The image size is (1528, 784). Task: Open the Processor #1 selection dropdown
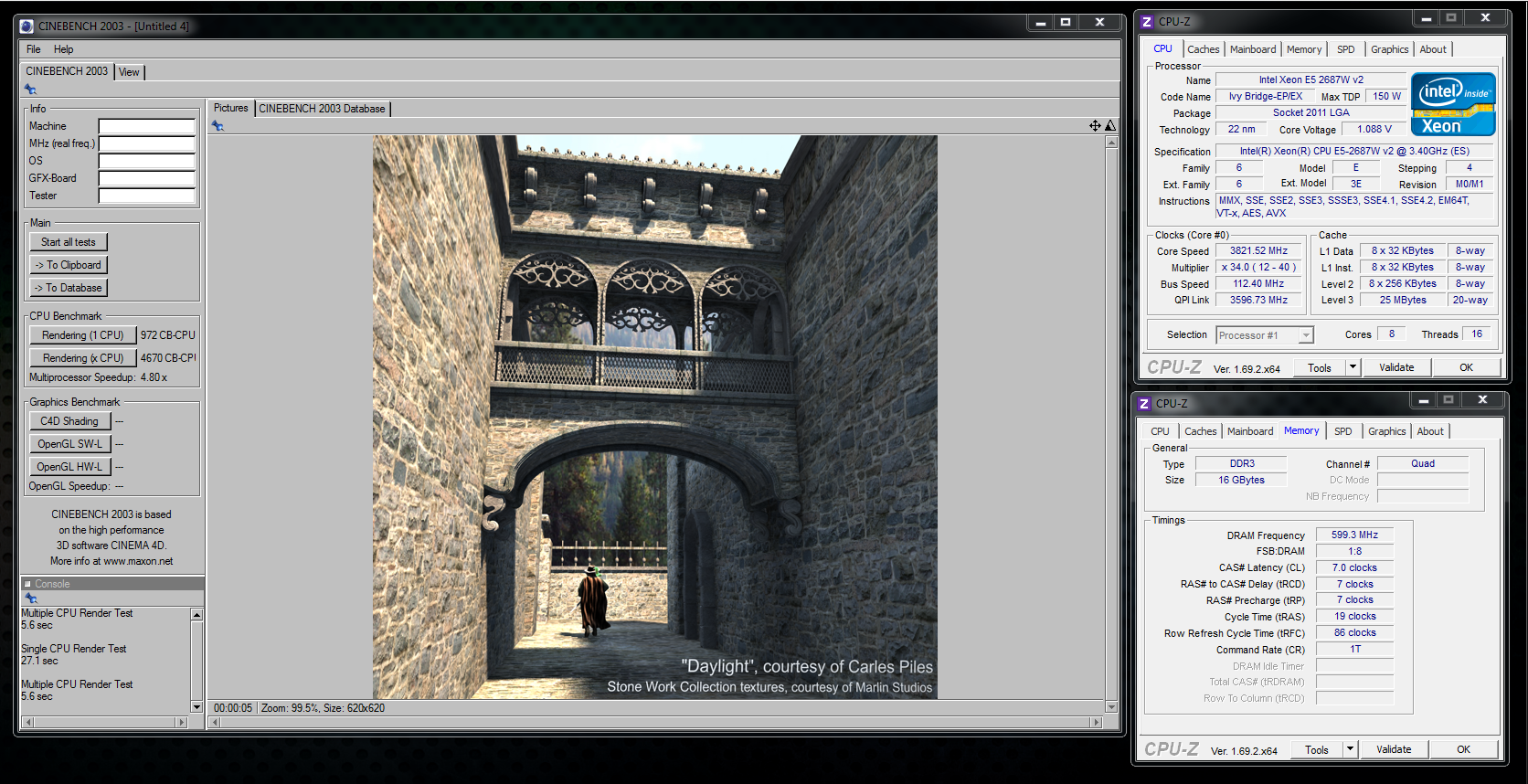click(1264, 335)
